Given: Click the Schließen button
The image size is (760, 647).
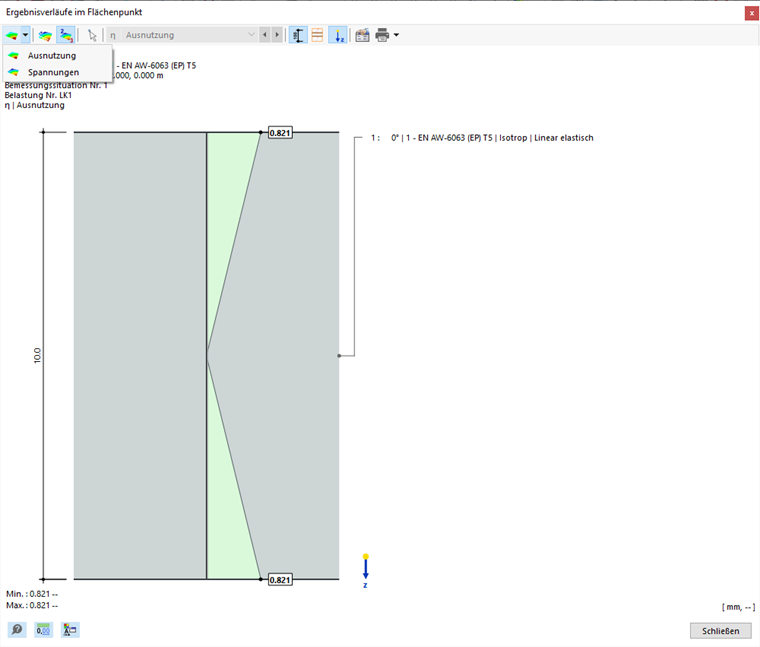Looking at the screenshot, I should (721, 631).
